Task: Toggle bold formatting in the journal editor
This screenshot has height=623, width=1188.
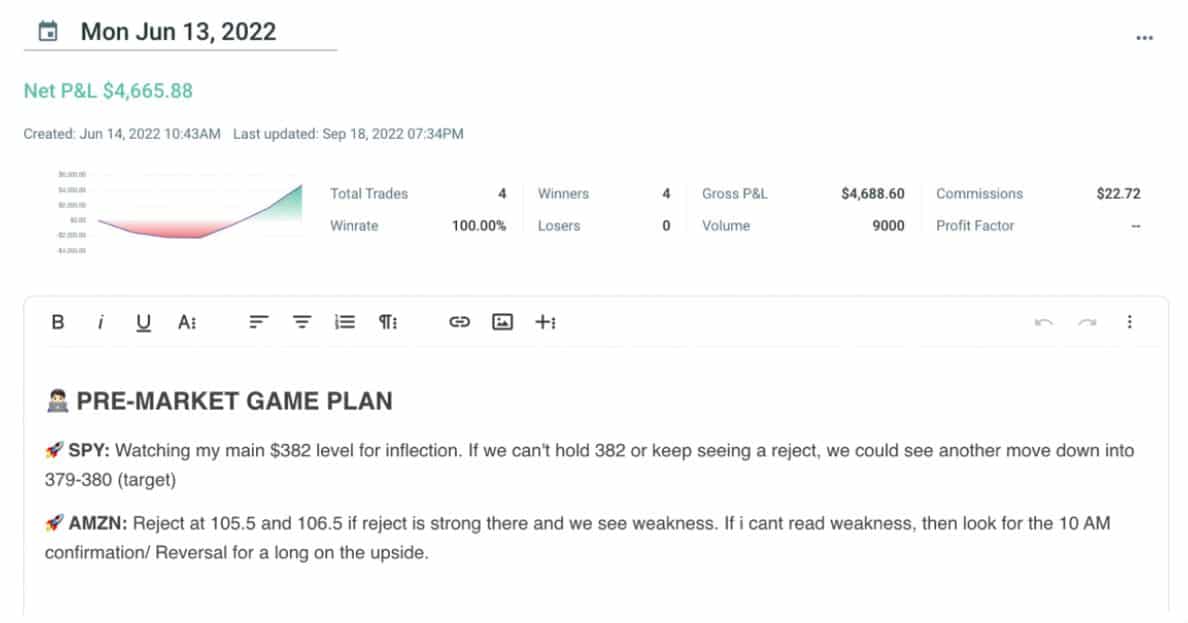Action: (57, 322)
